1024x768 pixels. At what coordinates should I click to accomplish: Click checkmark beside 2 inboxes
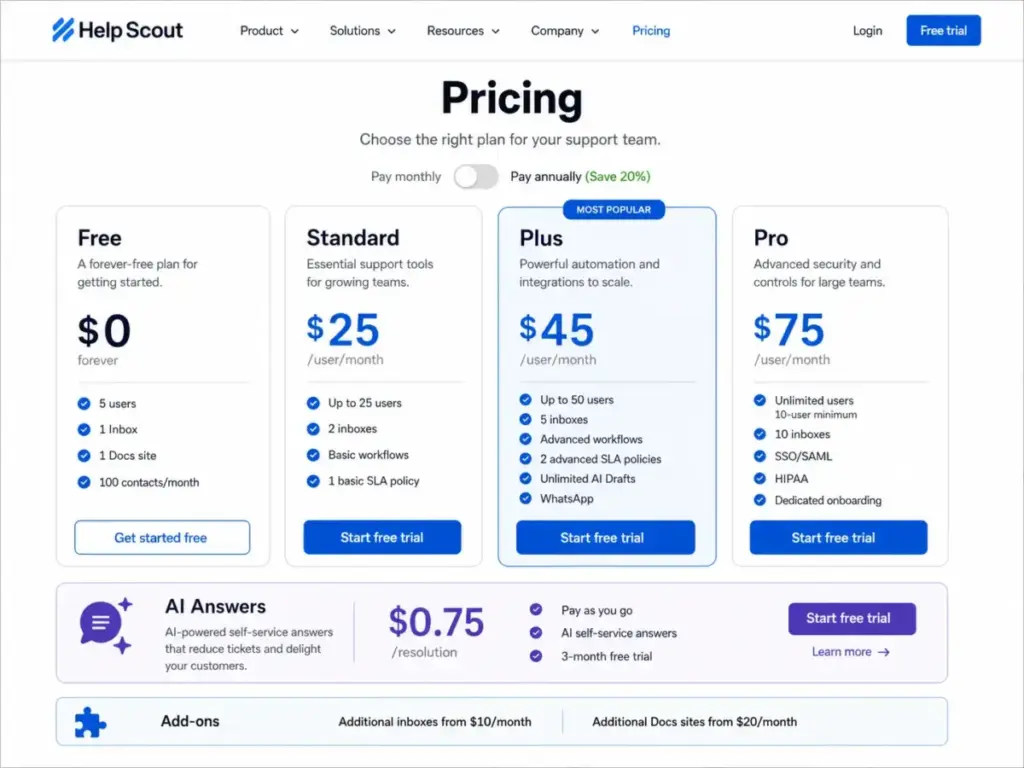point(313,428)
